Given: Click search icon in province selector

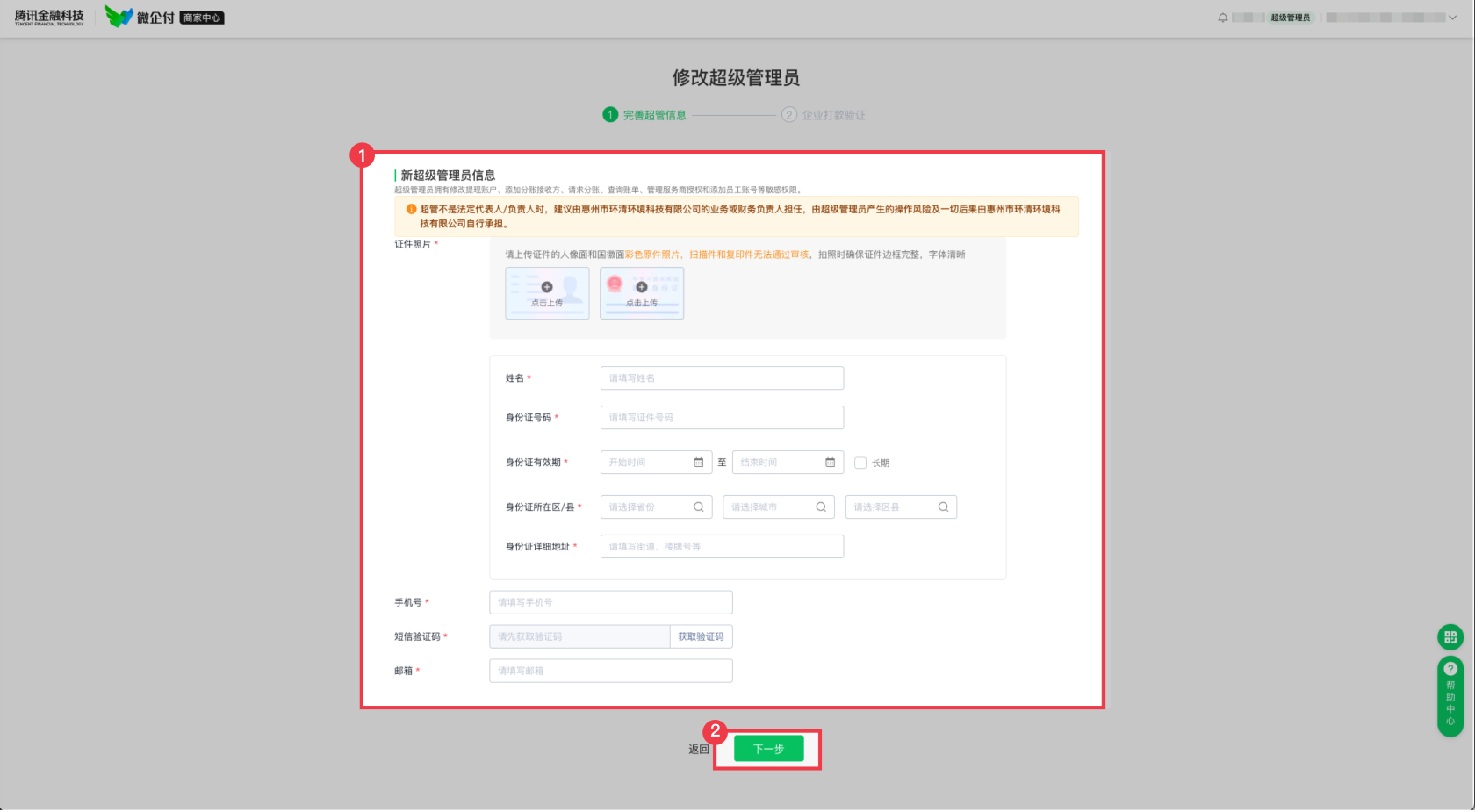Looking at the screenshot, I should click(699, 507).
